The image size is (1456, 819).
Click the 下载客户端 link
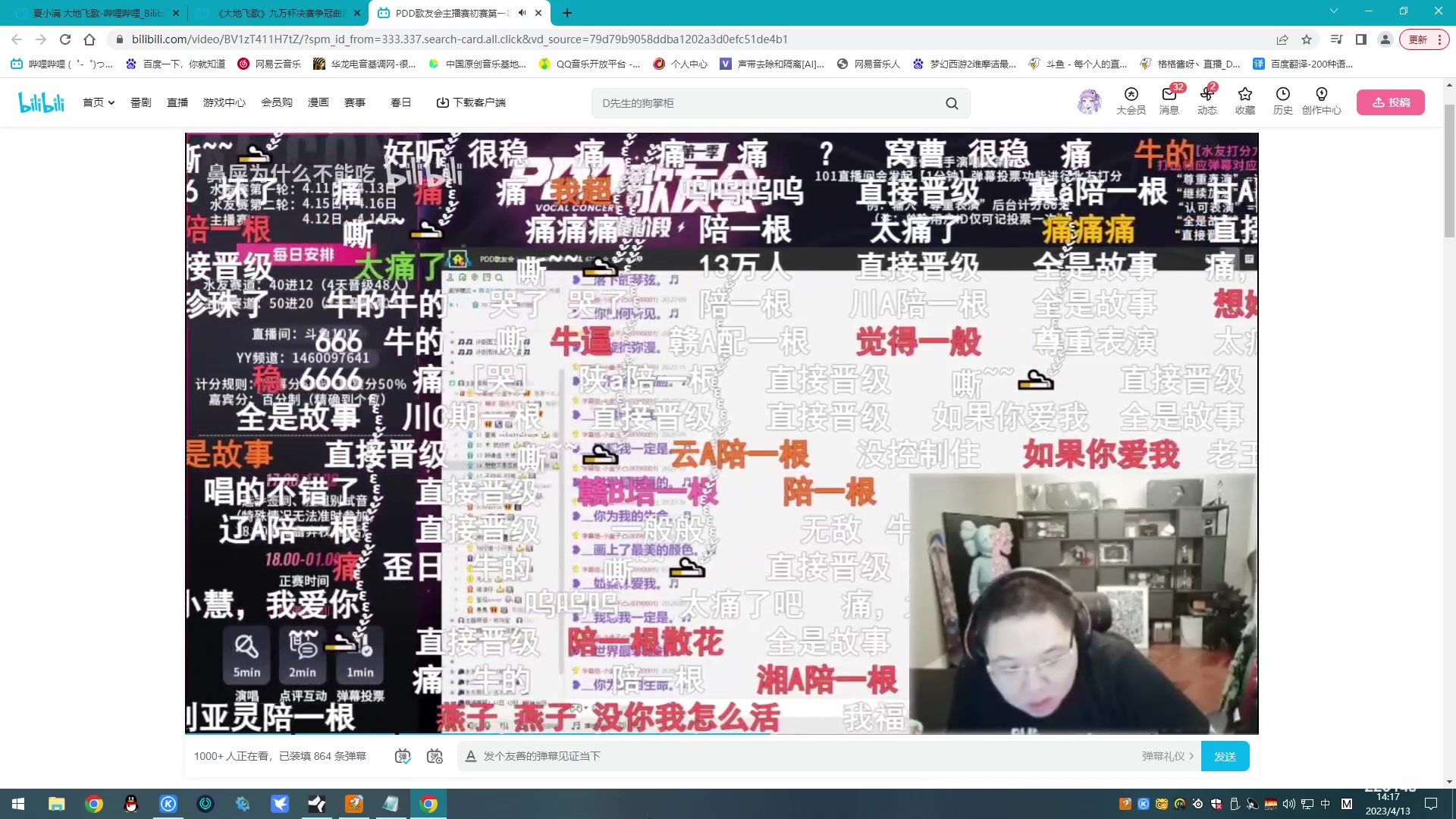[471, 102]
